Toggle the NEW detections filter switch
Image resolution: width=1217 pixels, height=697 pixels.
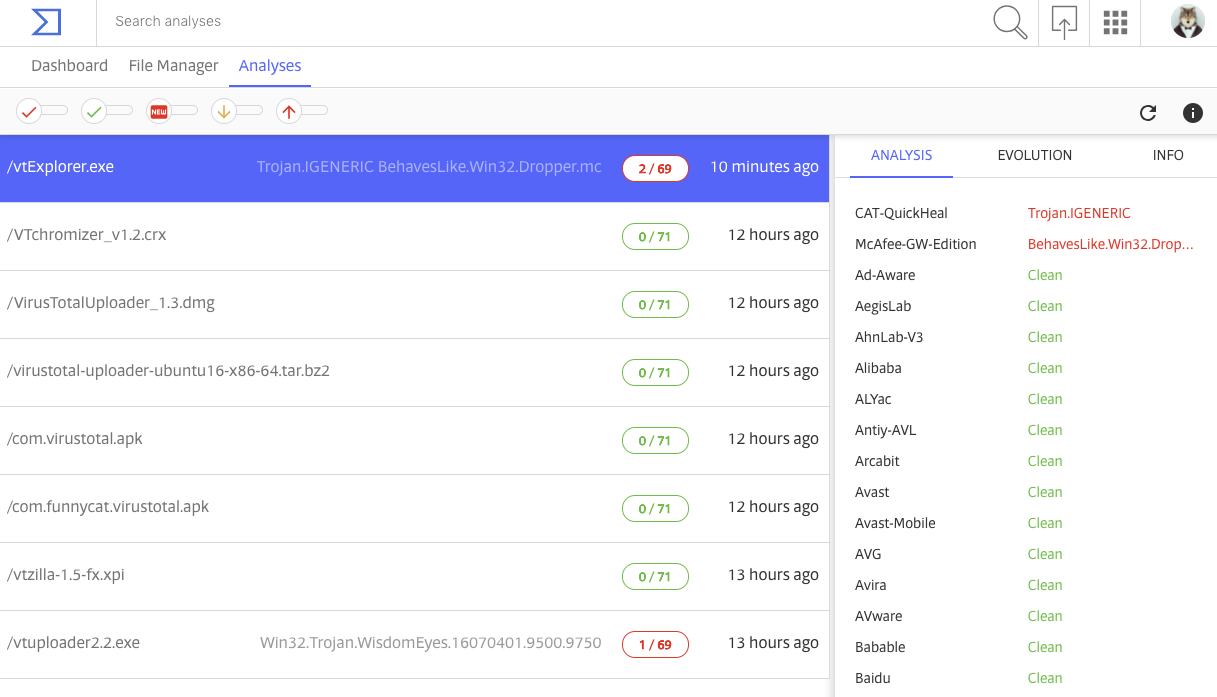point(172,111)
